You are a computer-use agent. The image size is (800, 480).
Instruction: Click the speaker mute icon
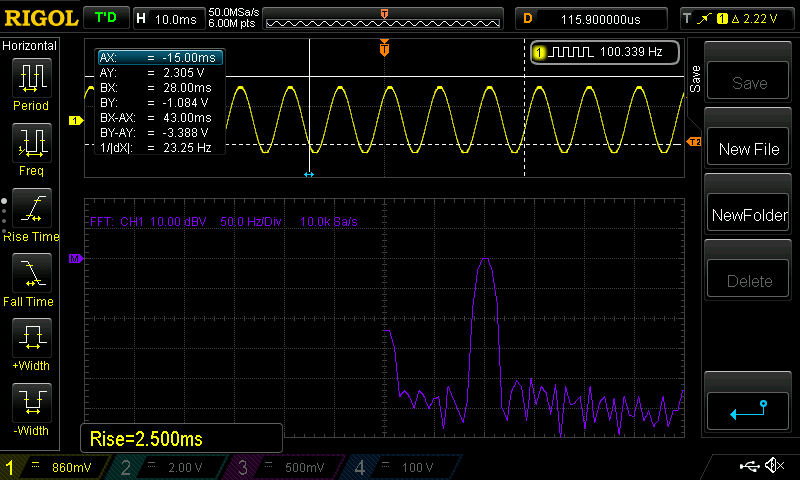(773, 466)
